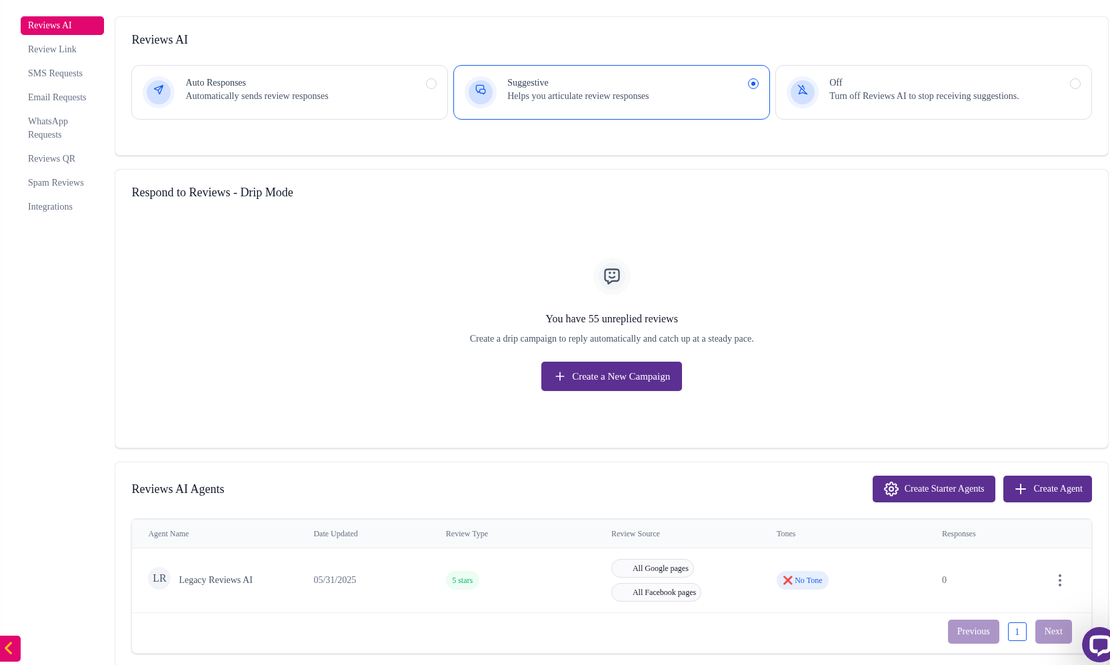Click the Auto Responses paper plane icon
Viewport: 1110px width, 665px height.
[159, 91]
